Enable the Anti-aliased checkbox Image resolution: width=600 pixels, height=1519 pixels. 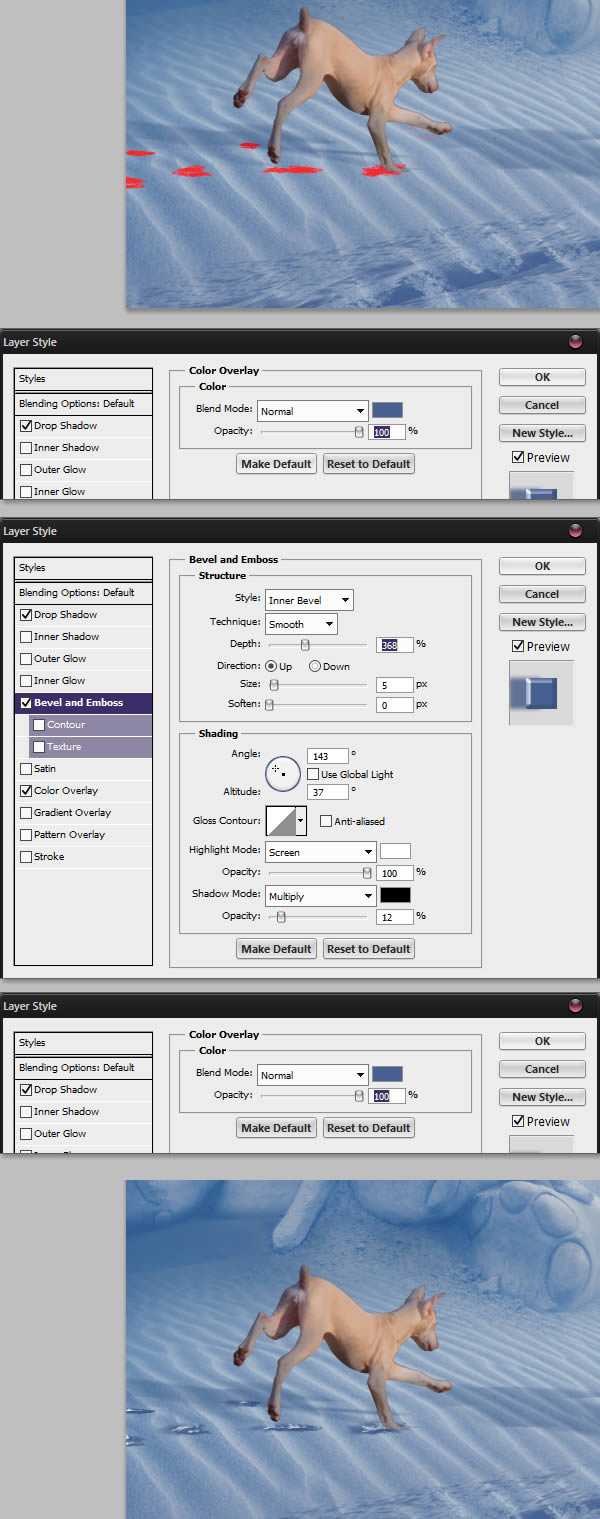tap(326, 821)
